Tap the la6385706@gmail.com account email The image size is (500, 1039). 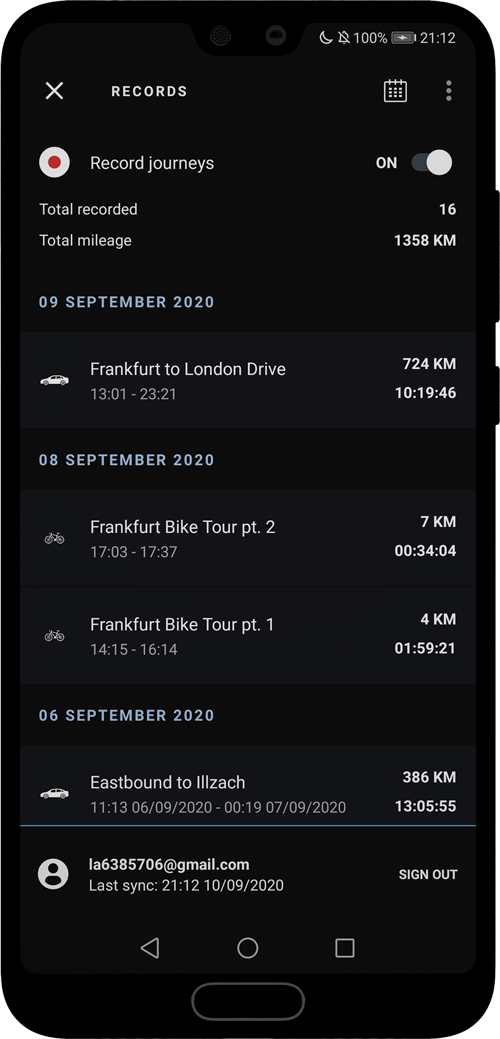pyautogui.click(x=169, y=864)
